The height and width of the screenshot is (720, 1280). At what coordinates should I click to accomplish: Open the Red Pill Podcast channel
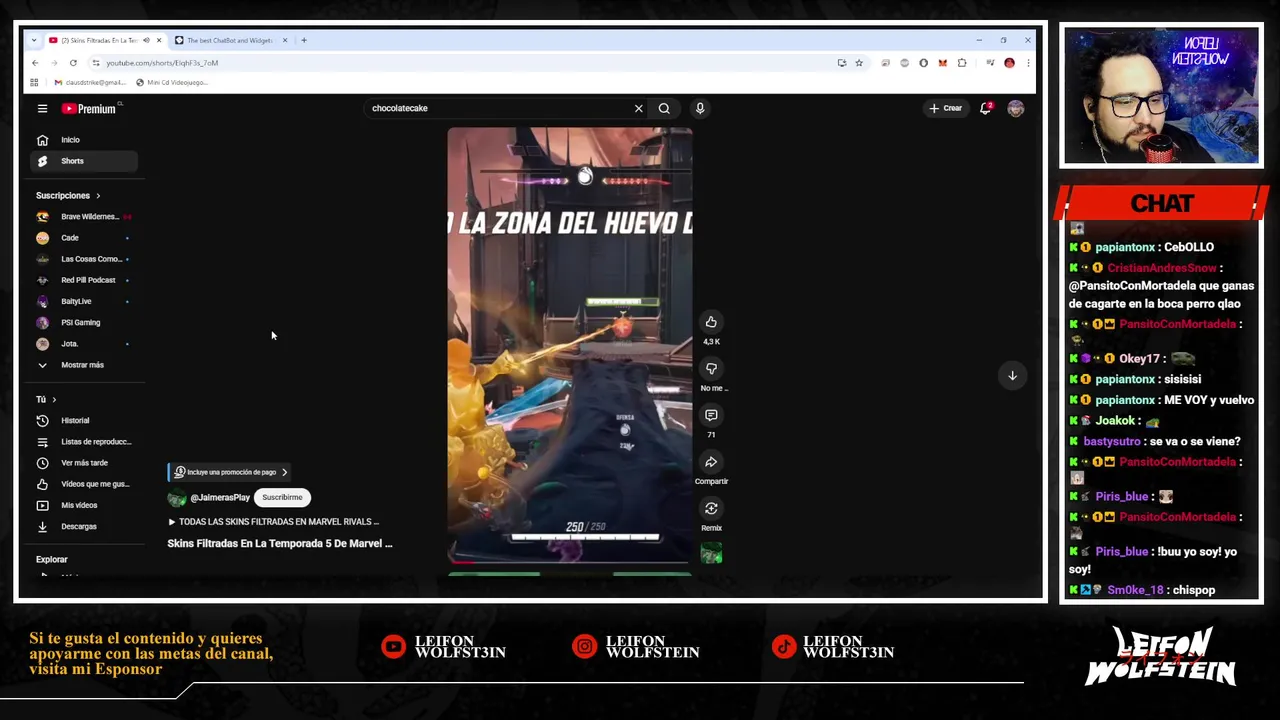coord(84,280)
